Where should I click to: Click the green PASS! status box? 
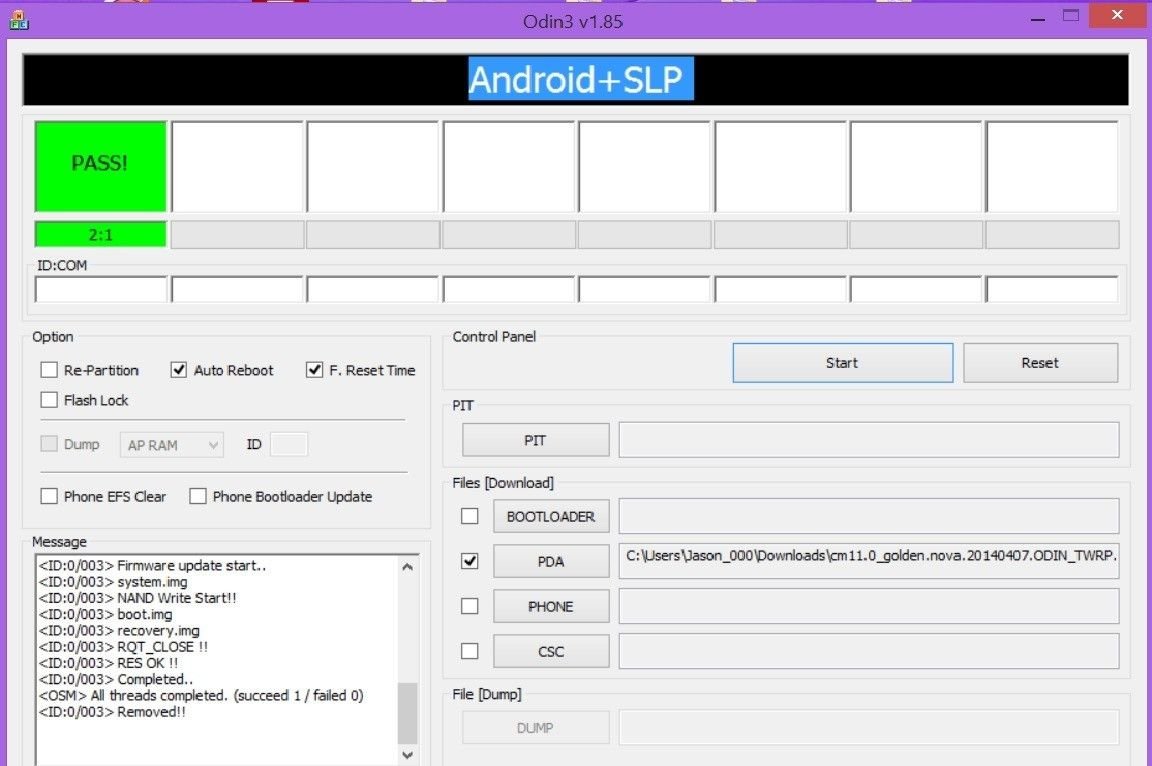tap(101, 167)
